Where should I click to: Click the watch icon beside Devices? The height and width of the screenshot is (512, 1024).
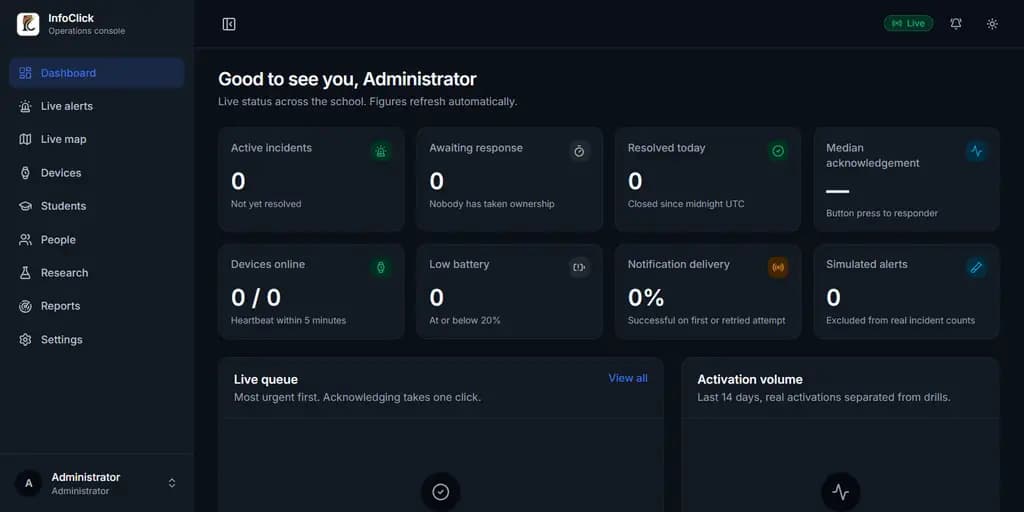tap(25, 173)
